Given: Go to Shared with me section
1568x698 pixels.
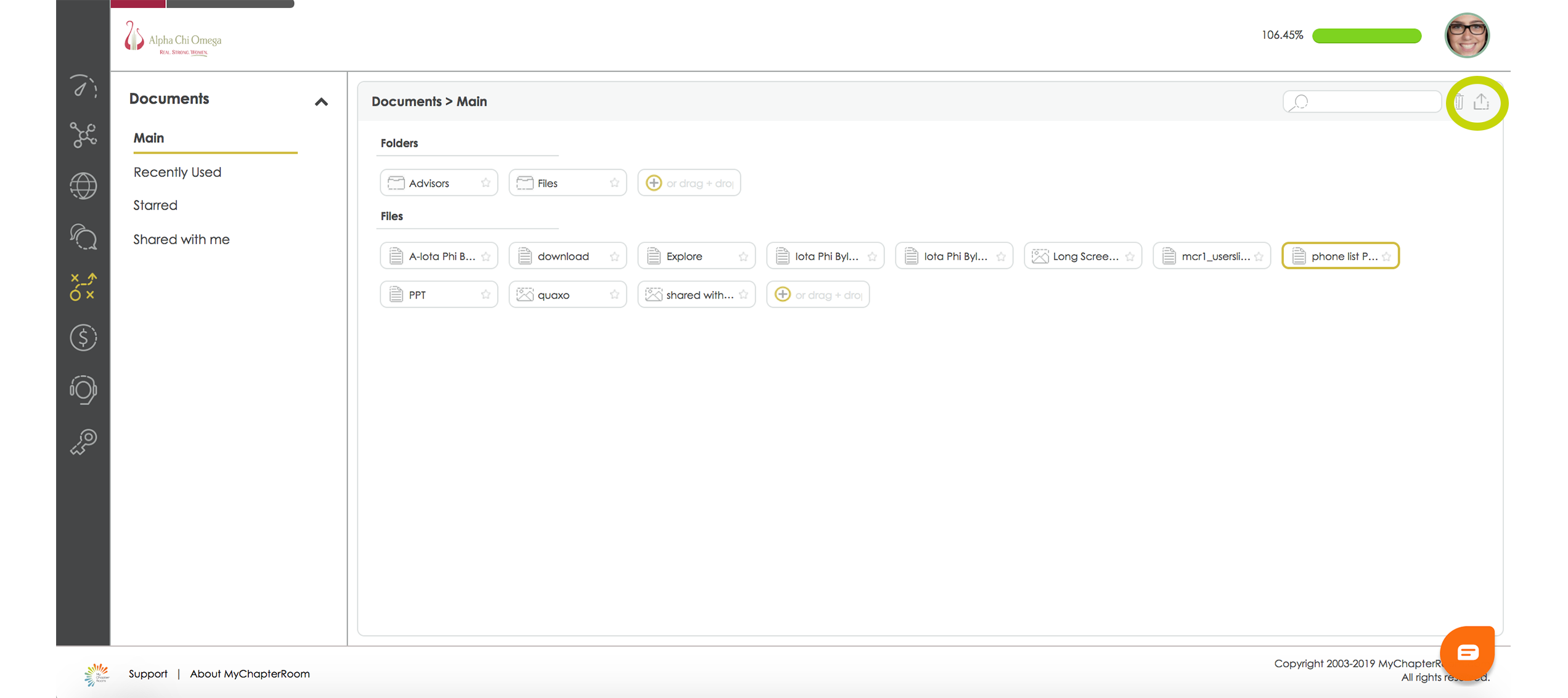Looking at the screenshot, I should click(181, 239).
